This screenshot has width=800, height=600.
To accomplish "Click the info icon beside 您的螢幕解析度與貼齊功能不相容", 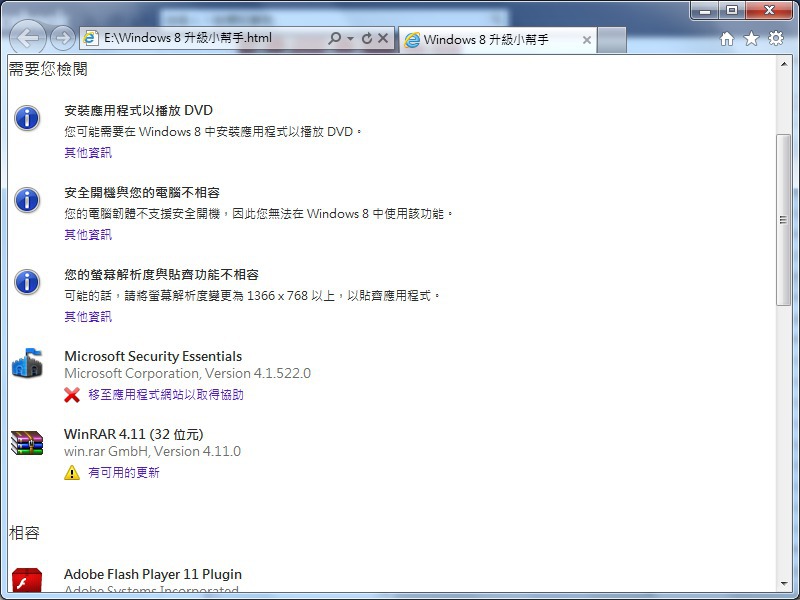I will pyautogui.click(x=27, y=282).
